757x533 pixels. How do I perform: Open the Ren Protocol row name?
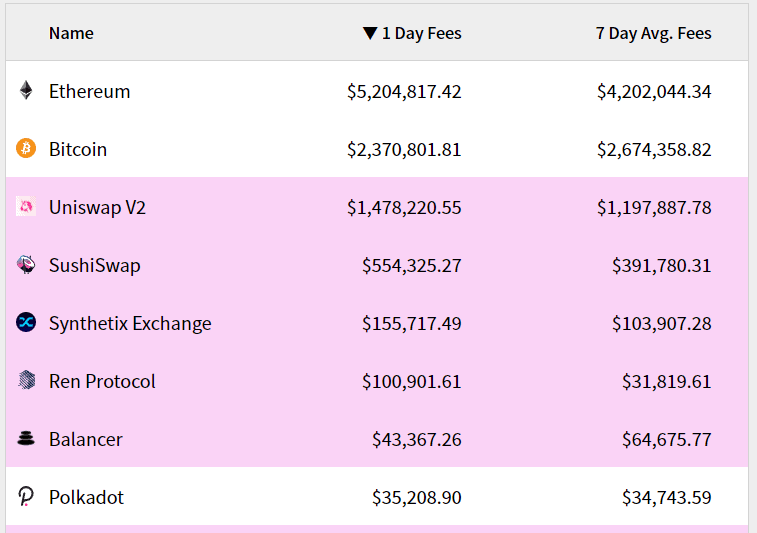[102, 381]
